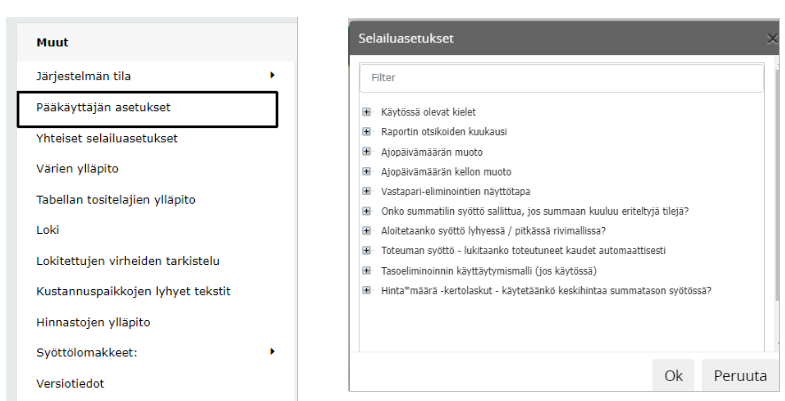Click into the Filter input field
785x401 pixels.
(560, 77)
